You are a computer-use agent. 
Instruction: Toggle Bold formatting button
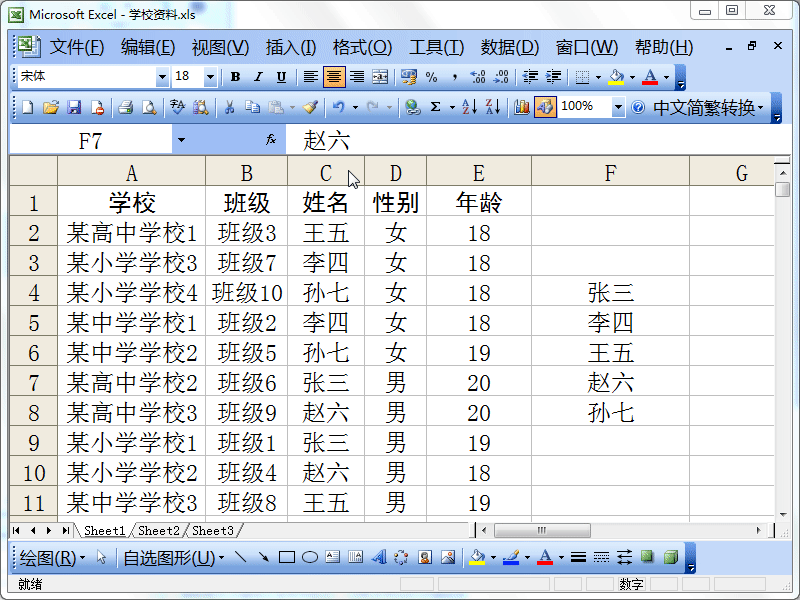click(235, 77)
